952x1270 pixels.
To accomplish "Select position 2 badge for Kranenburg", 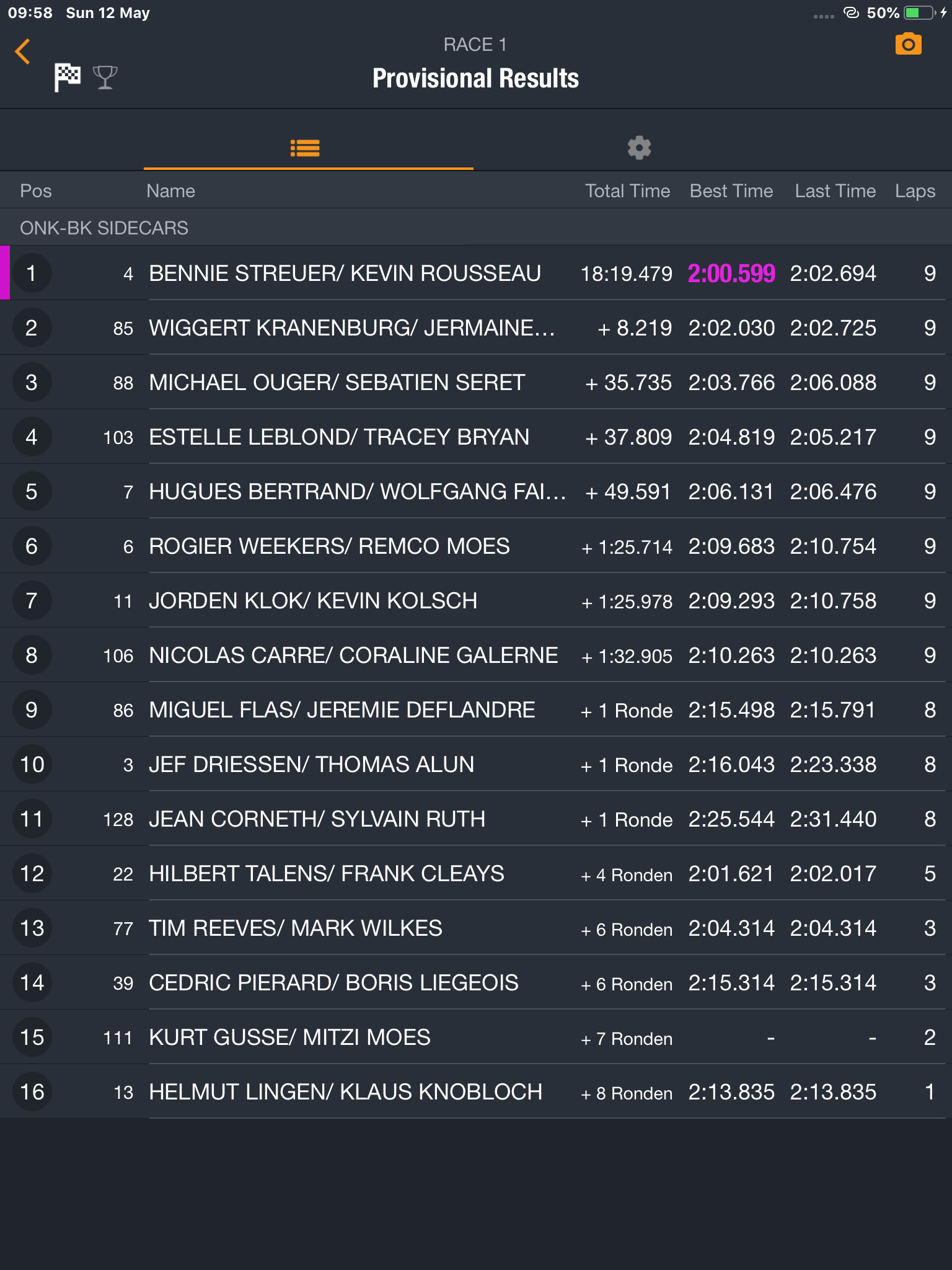I will pos(32,327).
